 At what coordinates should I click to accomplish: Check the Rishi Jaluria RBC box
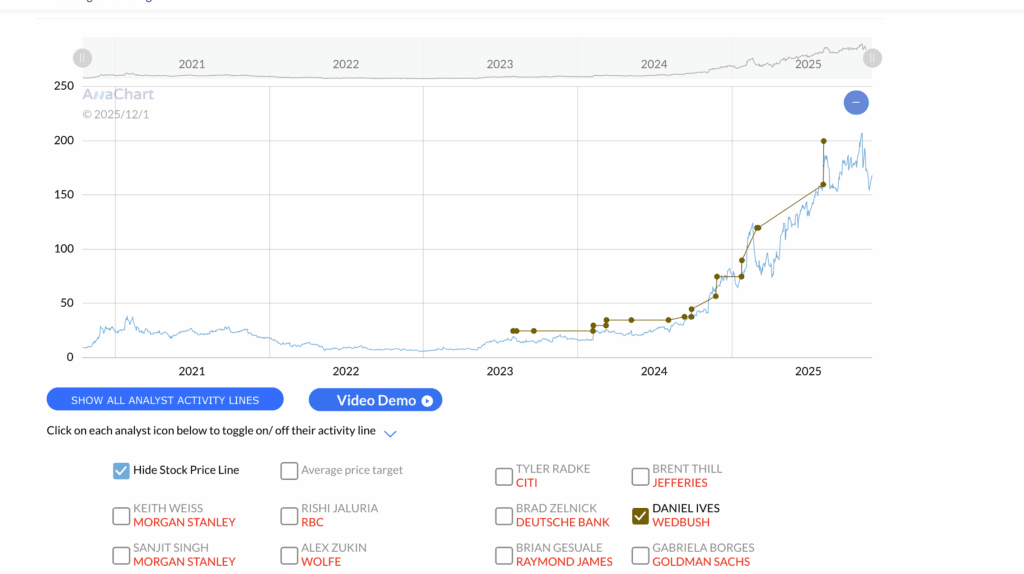coord(289,516)
